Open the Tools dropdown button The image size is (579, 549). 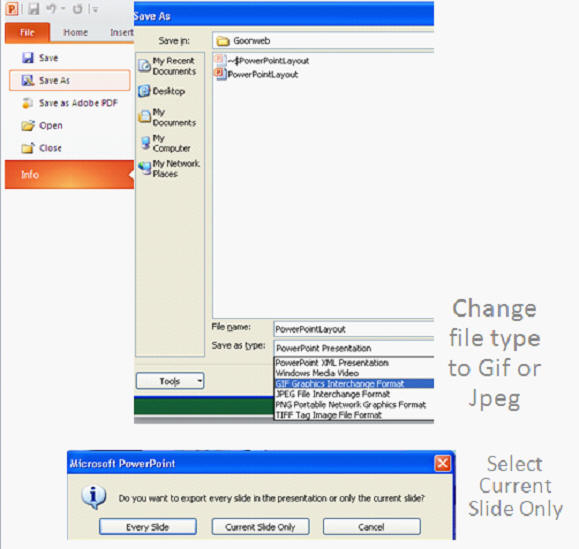[170, 381]
